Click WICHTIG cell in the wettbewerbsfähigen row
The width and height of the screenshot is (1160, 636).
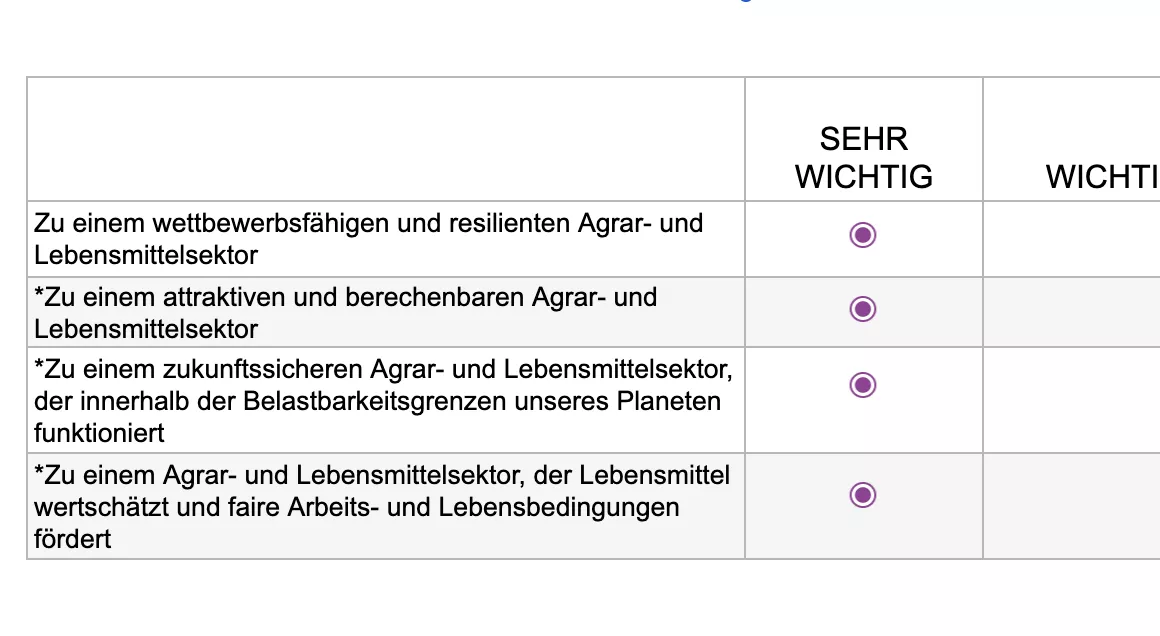pyautogui.click(x=1071, y=239)
